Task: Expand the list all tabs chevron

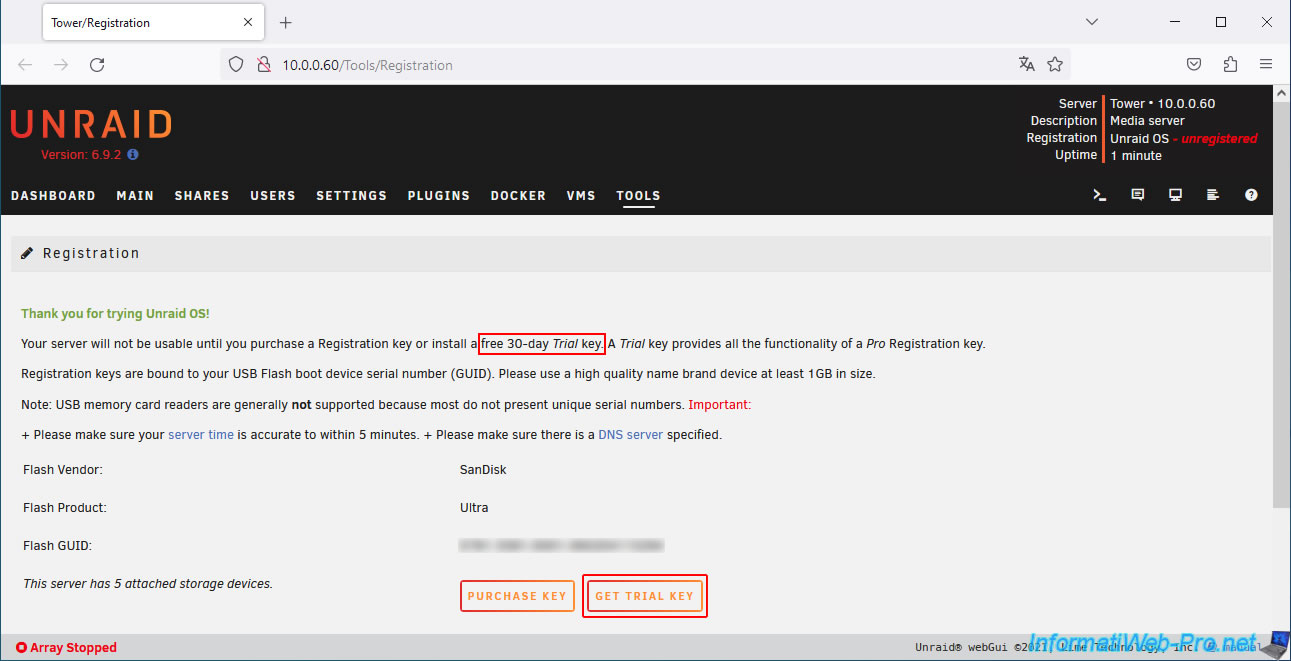Action: [x=1092, y=22]
